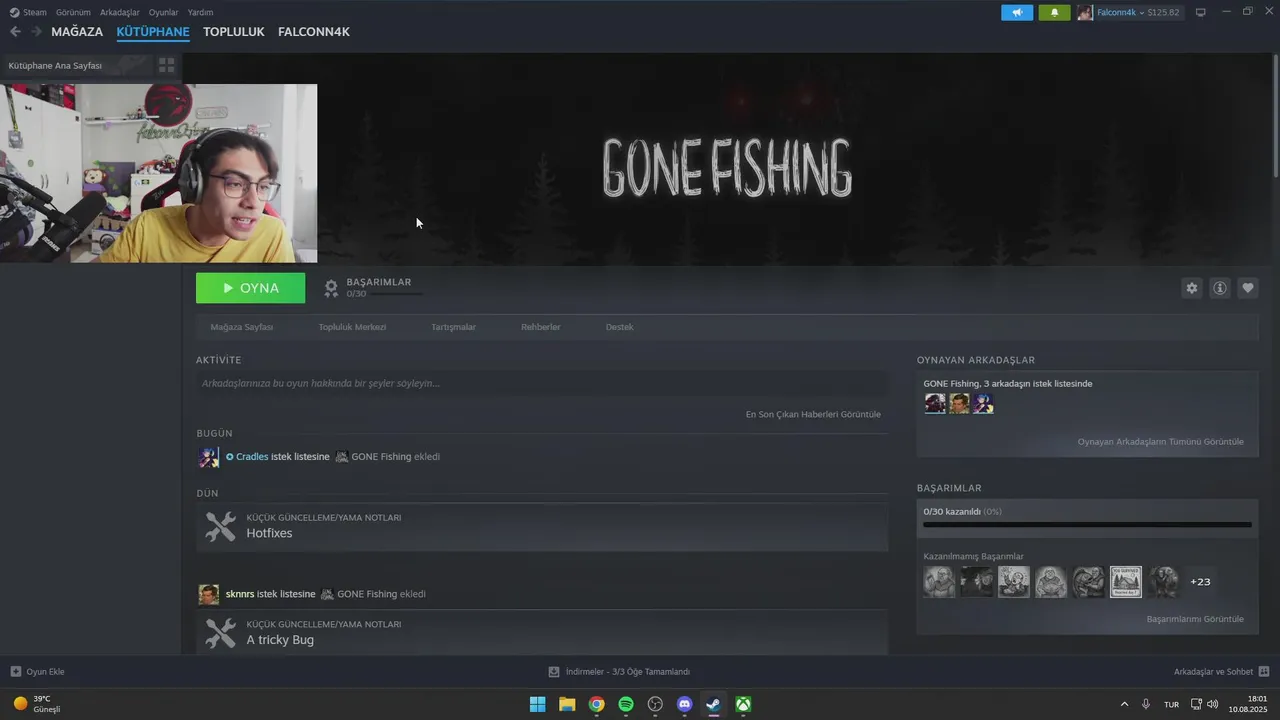Screen dimensions: 1280x720
Task: Open File Explorer from taskbar
Action: [567, 704]
